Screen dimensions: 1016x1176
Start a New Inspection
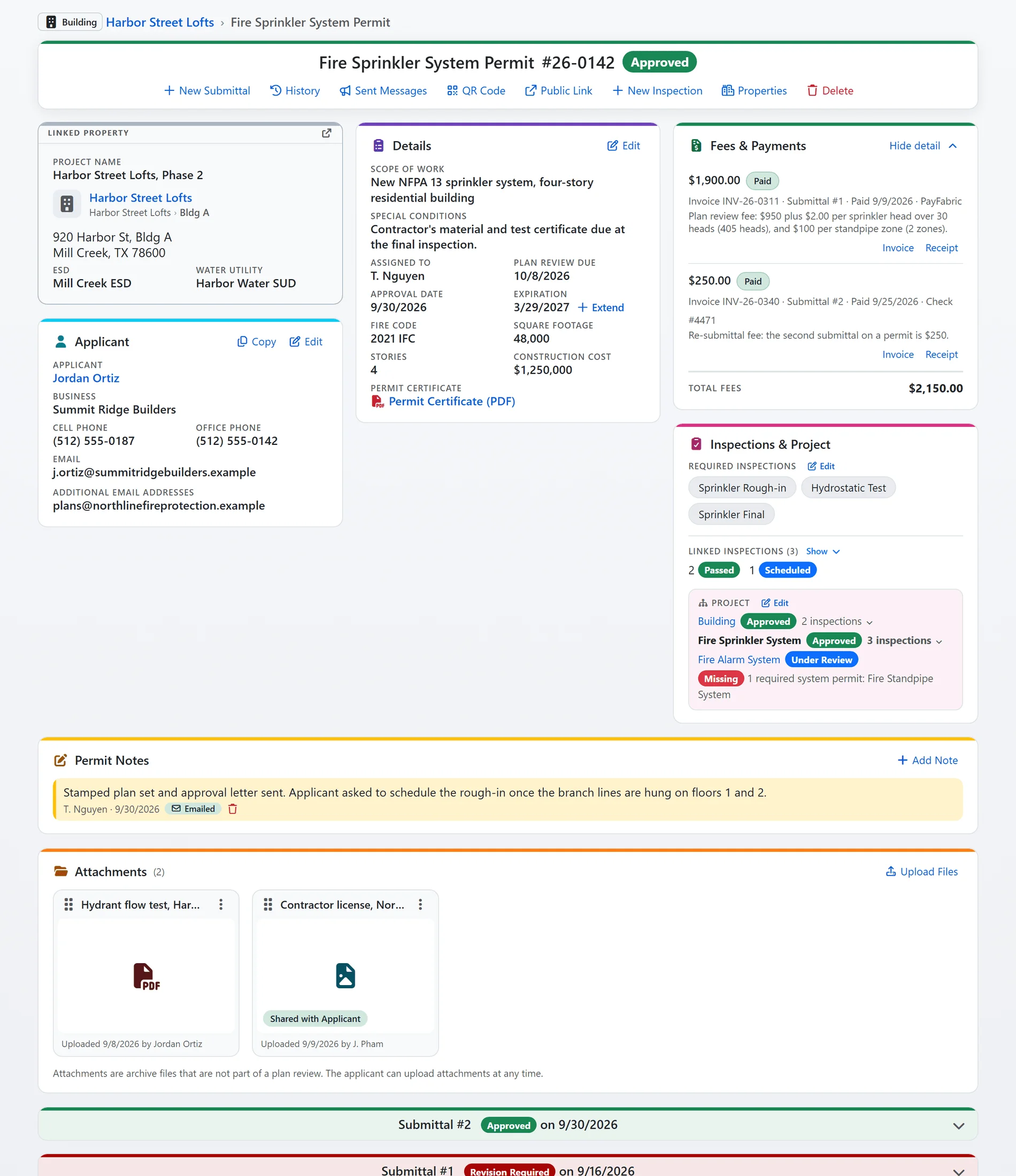(657, 91)
